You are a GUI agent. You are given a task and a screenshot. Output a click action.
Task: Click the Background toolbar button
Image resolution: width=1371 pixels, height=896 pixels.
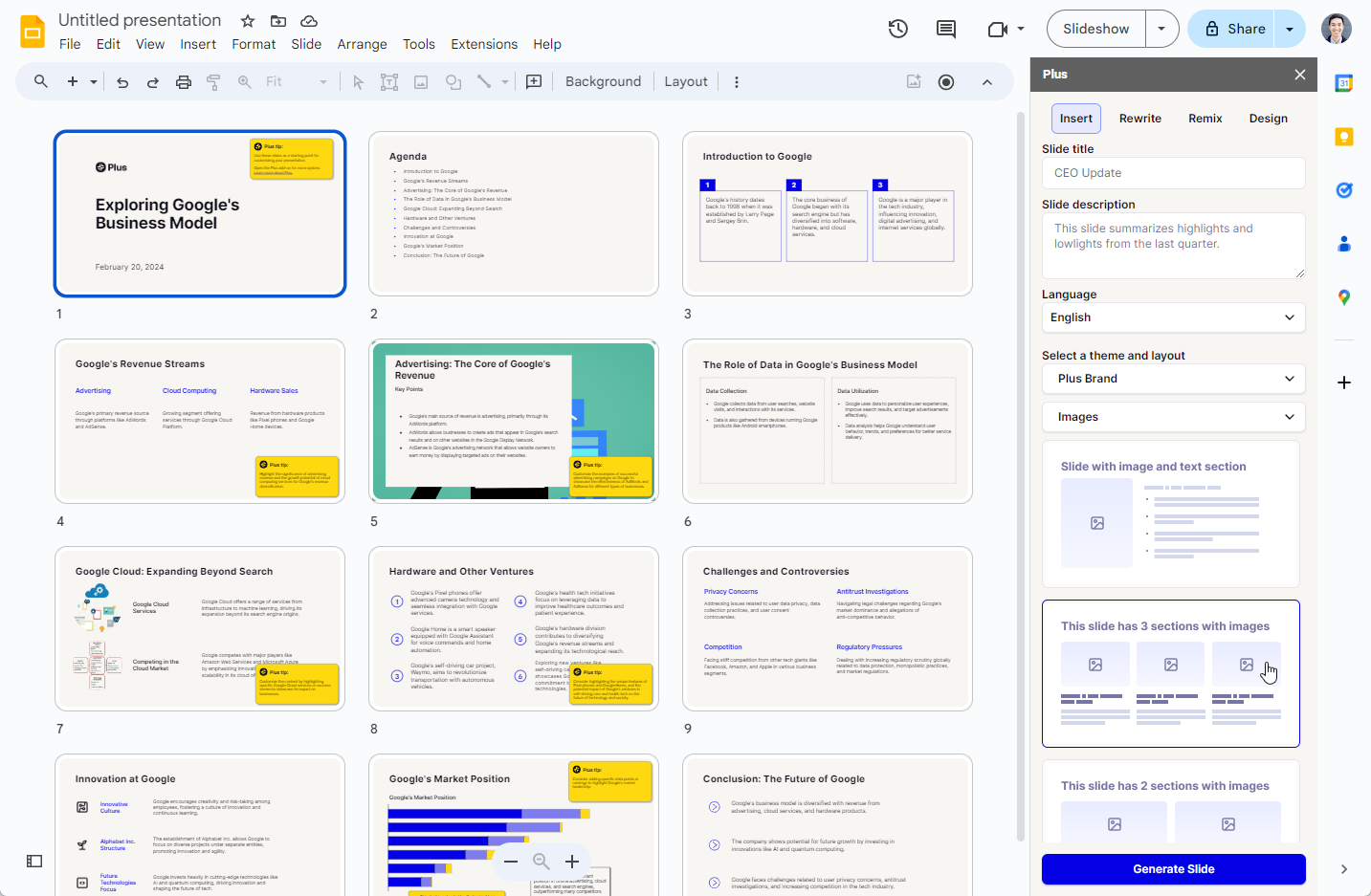pyautogui.click(x=603, y=82)
